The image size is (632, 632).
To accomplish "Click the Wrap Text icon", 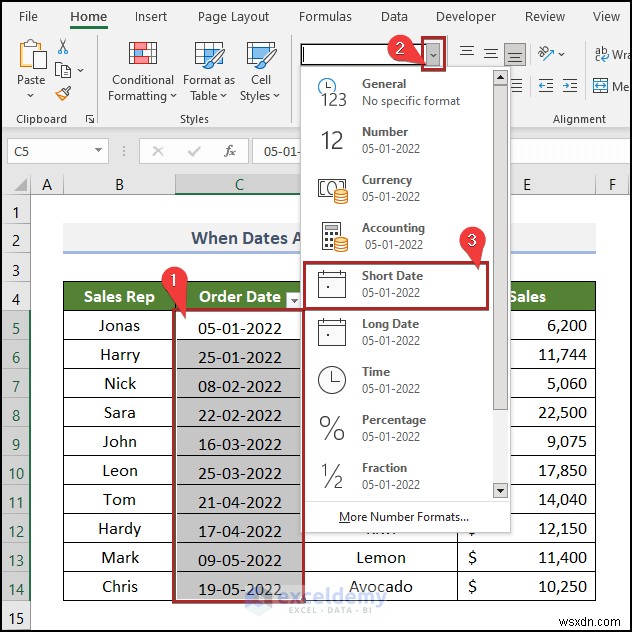I will click(601, 54).
